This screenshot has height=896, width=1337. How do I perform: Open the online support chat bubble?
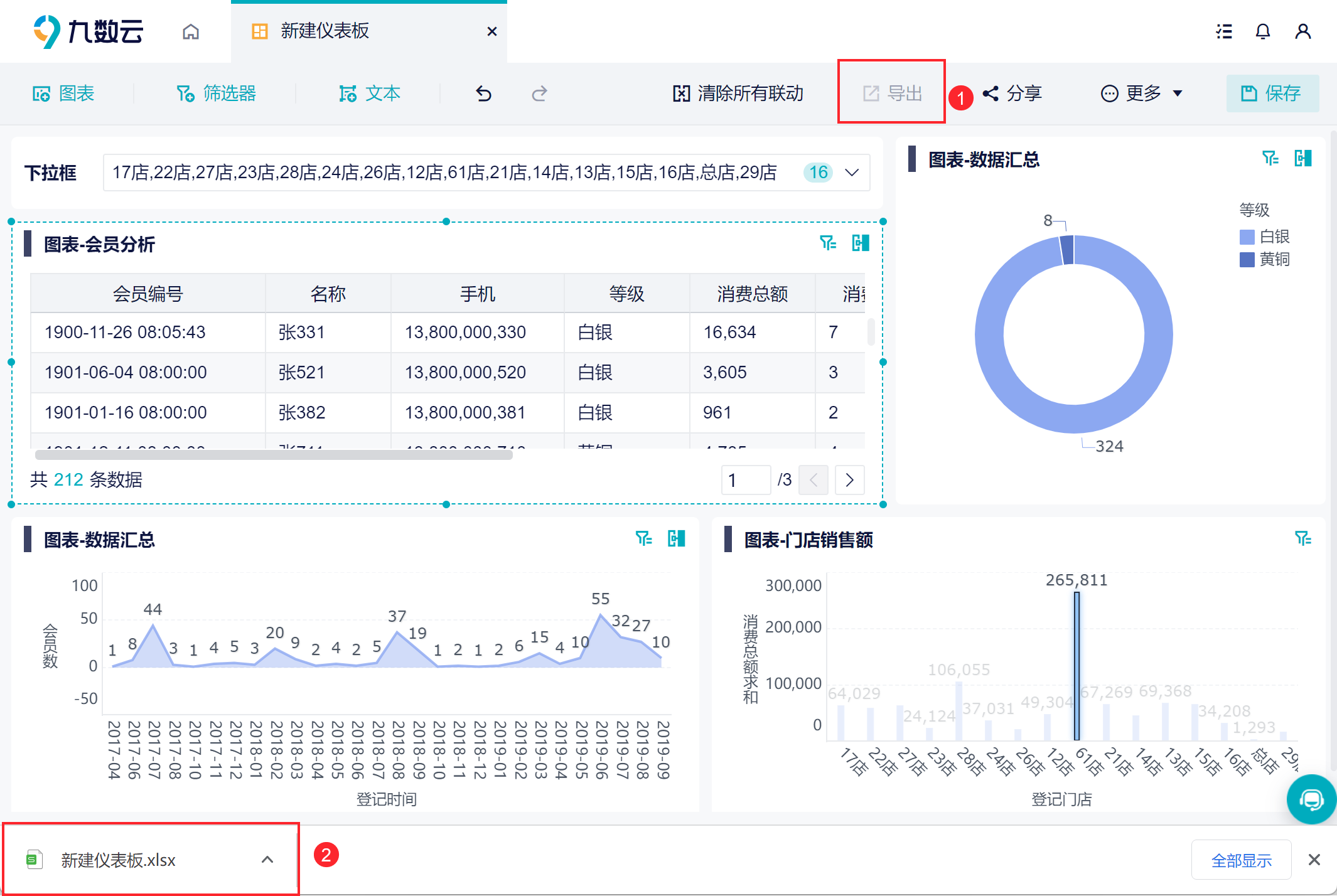point(1311,799)
